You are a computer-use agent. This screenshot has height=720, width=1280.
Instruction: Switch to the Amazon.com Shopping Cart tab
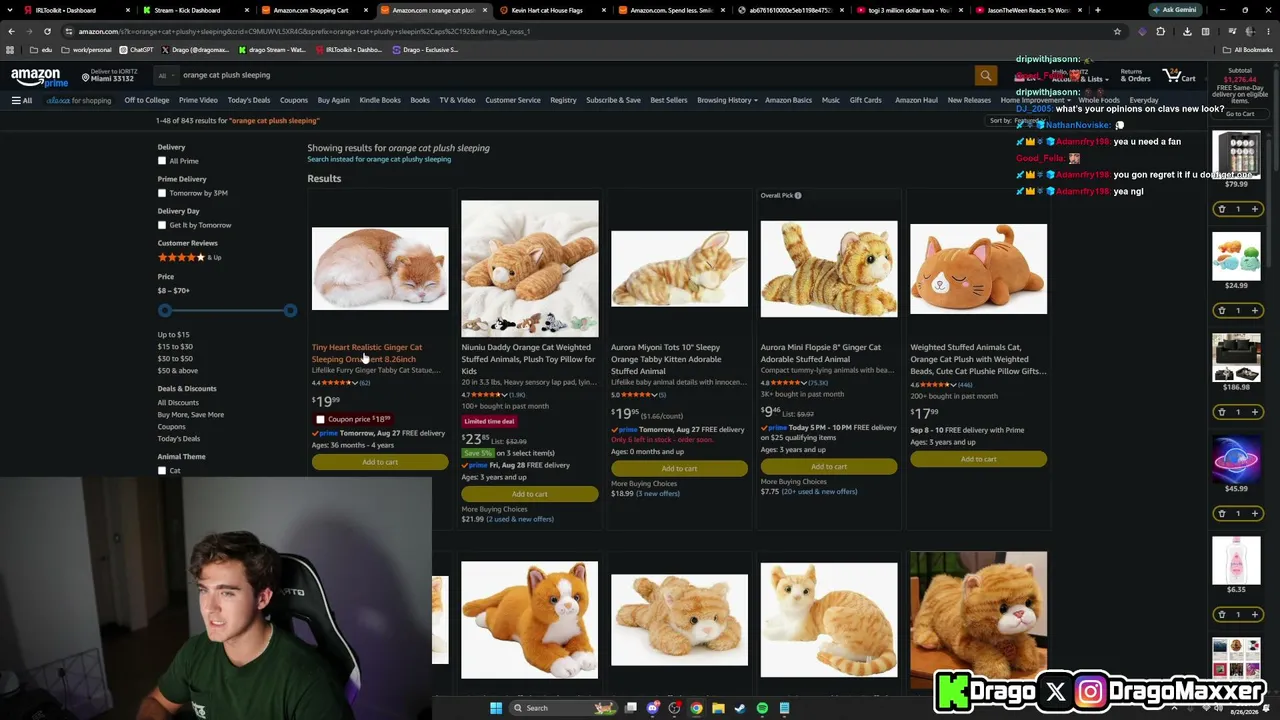(311, 10)
